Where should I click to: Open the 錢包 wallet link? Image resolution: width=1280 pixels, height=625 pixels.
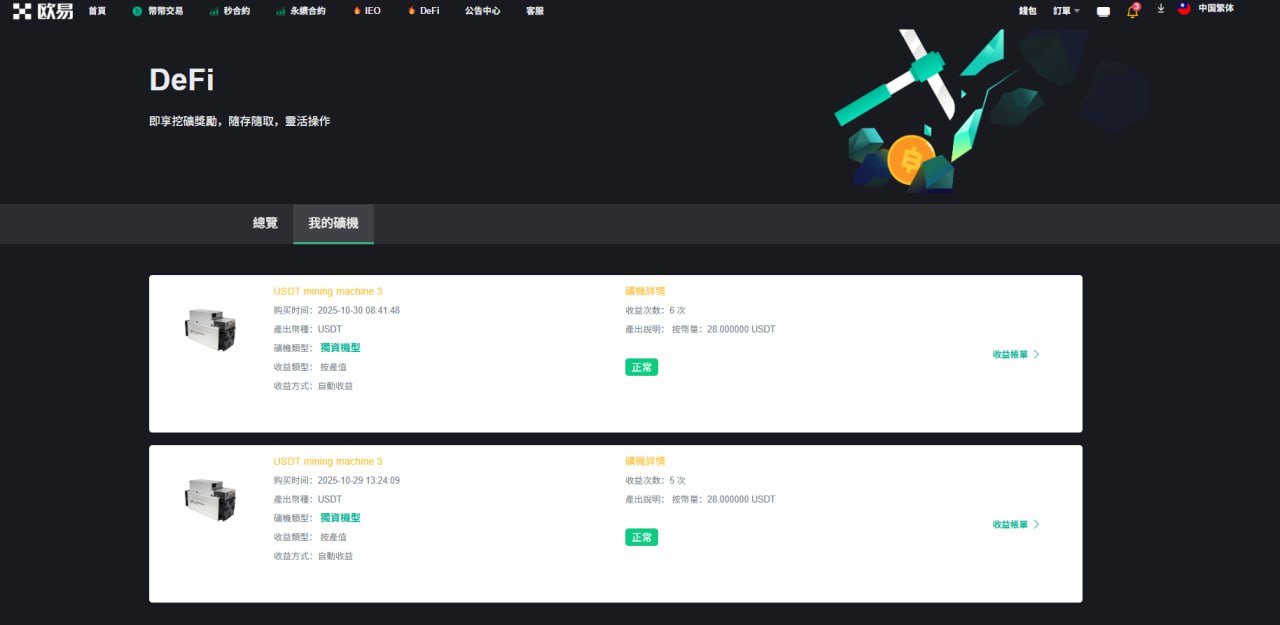[x=1027, y=11]
